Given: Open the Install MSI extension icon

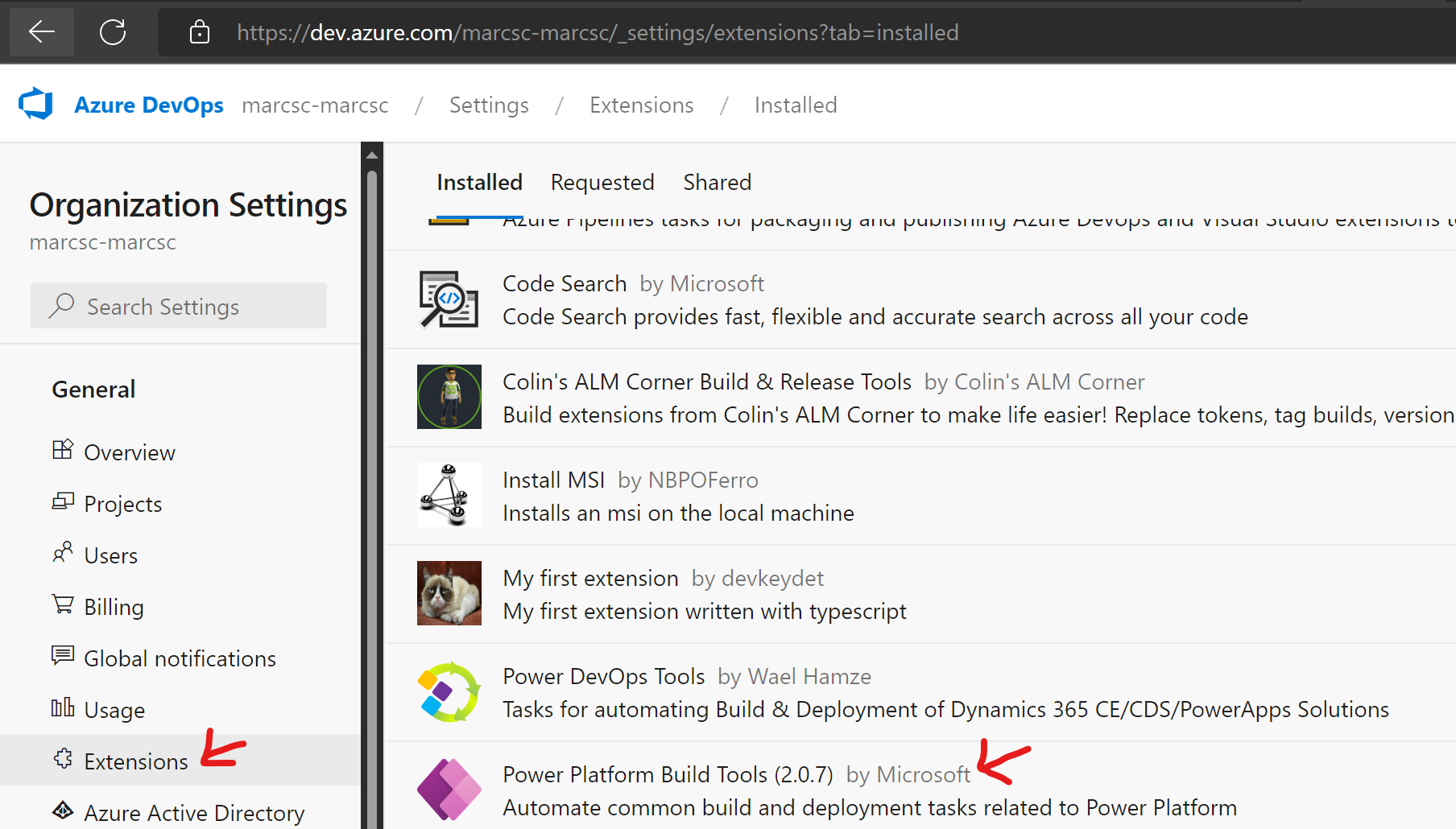Looking at the screenshot, I should (449, 495).
